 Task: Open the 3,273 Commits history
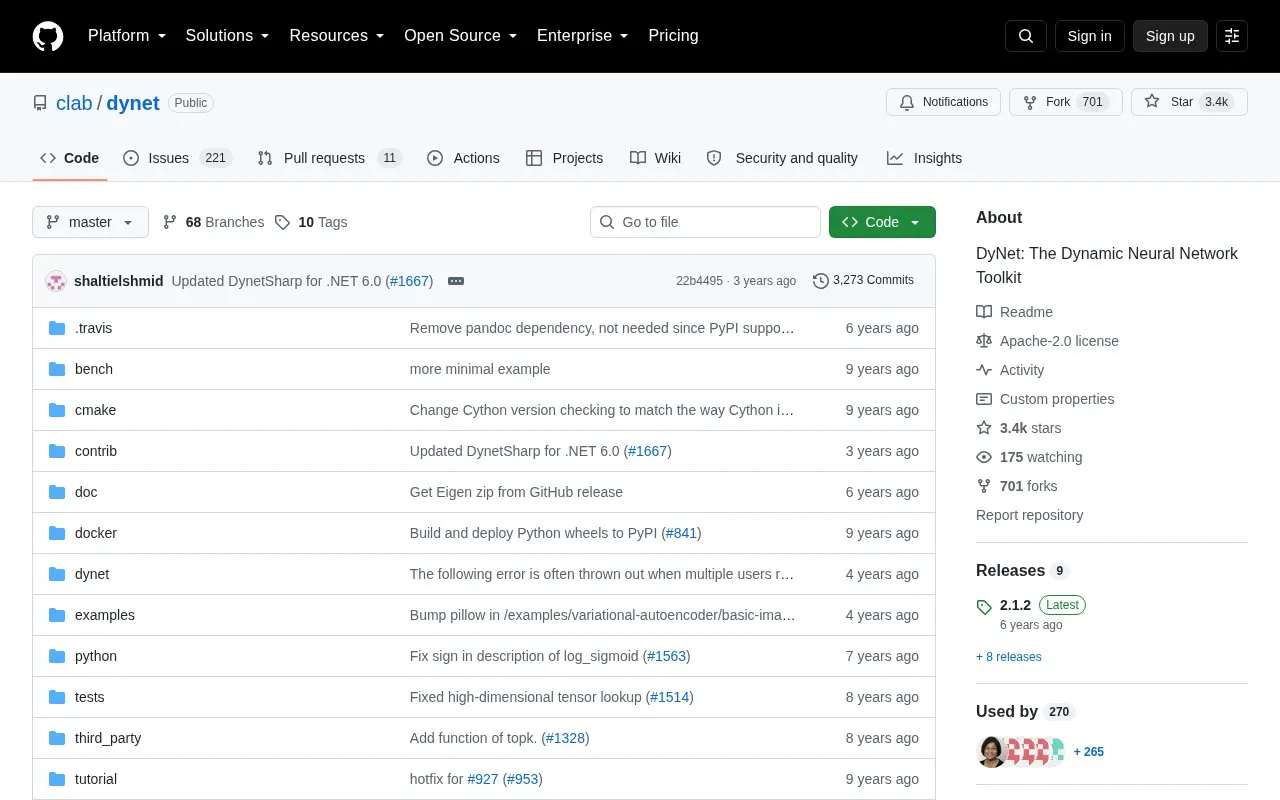pos(864,280)
